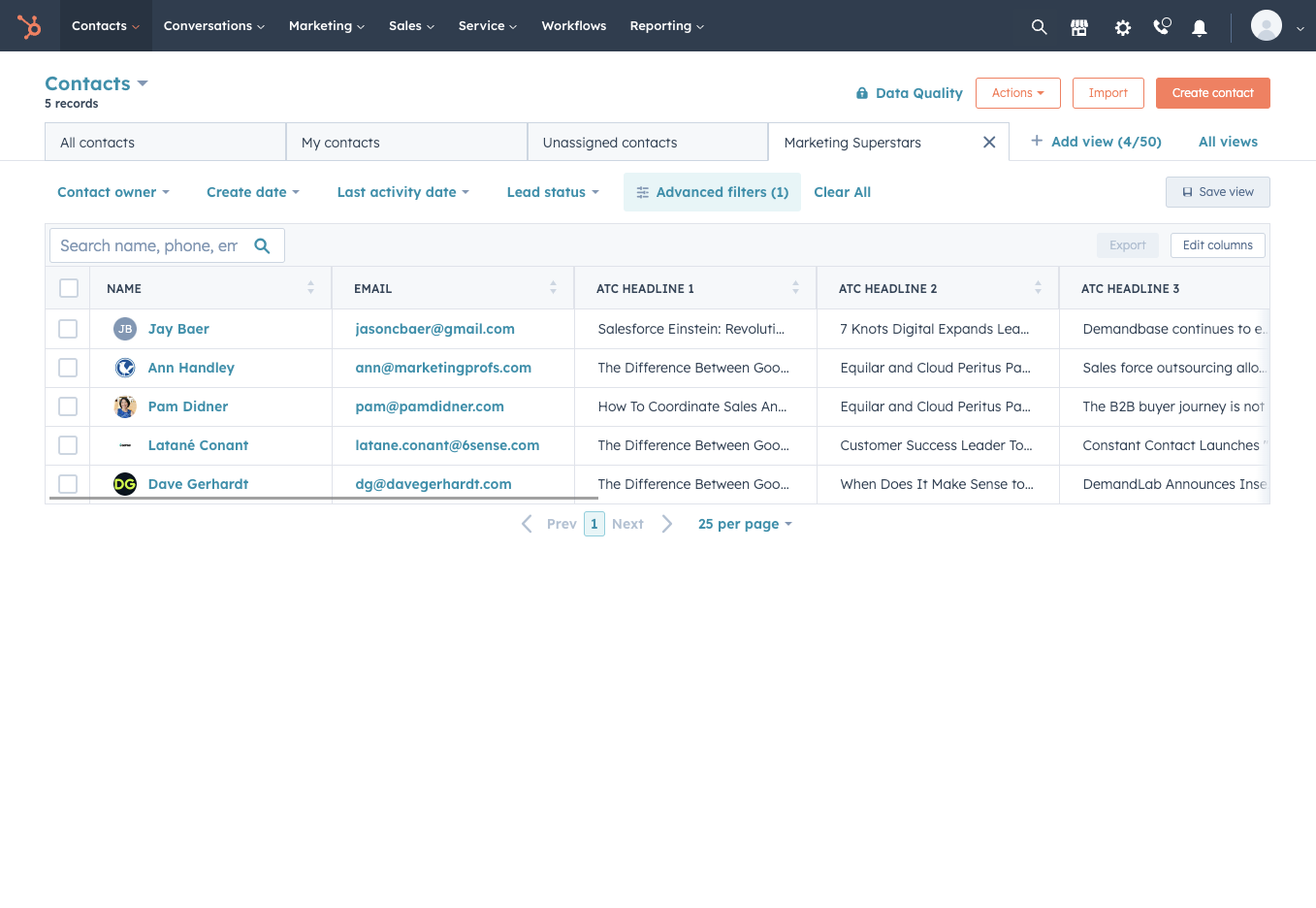Click page number 1
The image size is (1316, 908).
594,524
